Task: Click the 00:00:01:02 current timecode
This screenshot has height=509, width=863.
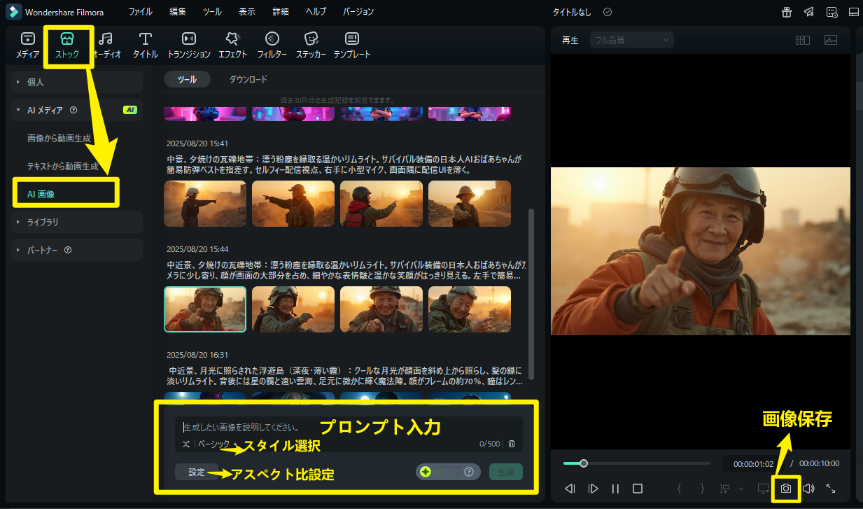Action: click(x=753, y=464)
